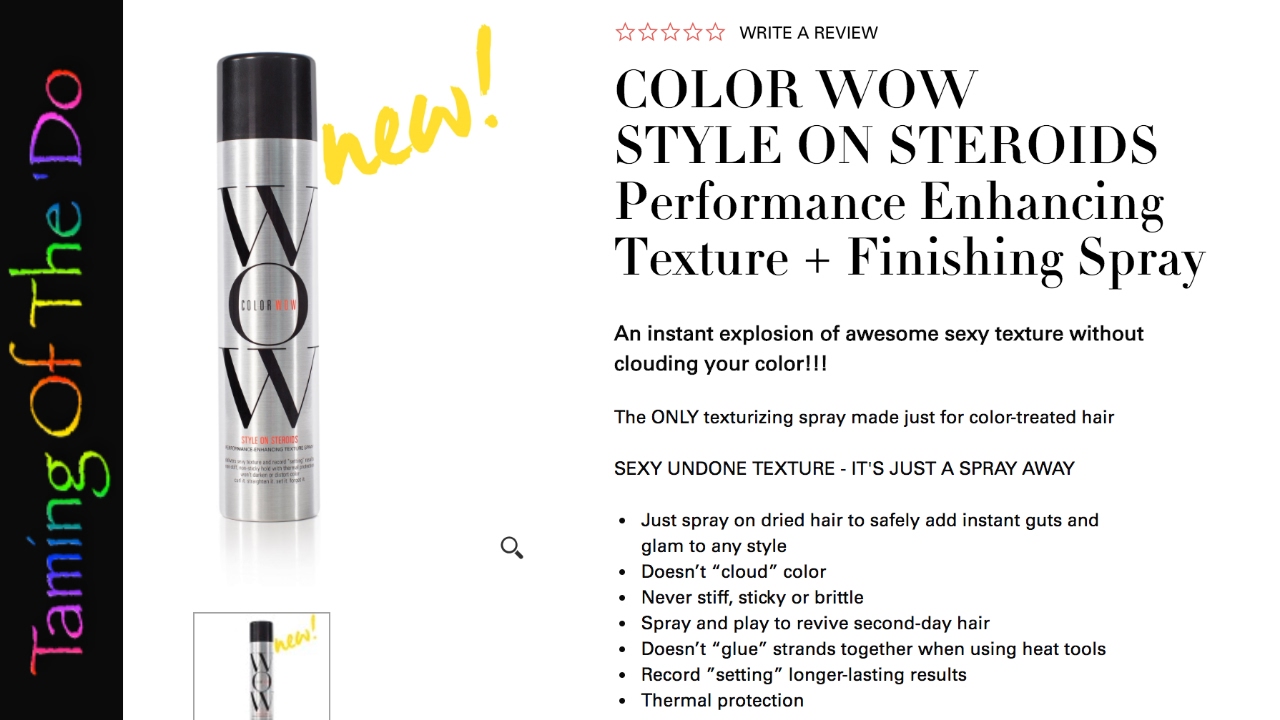
Task: Select the second rating star
Action: (x=648, y=32)
